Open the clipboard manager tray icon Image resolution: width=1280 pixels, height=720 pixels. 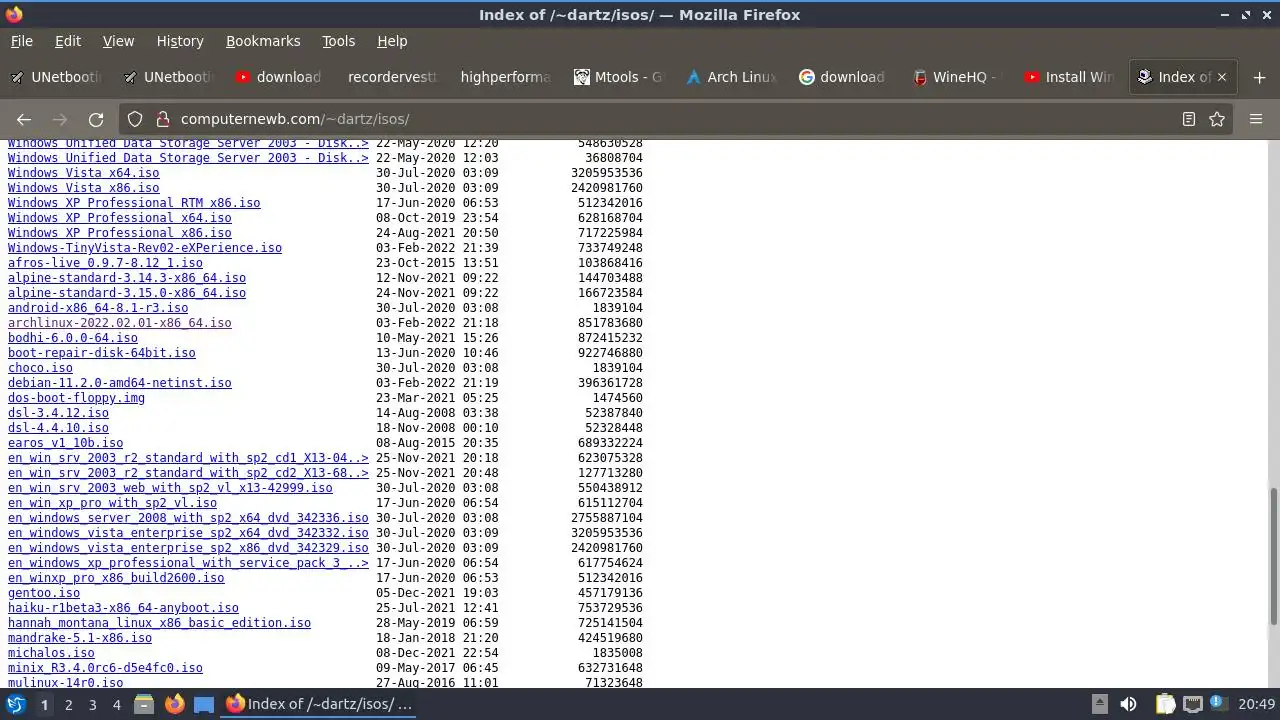pos(1165,704)
